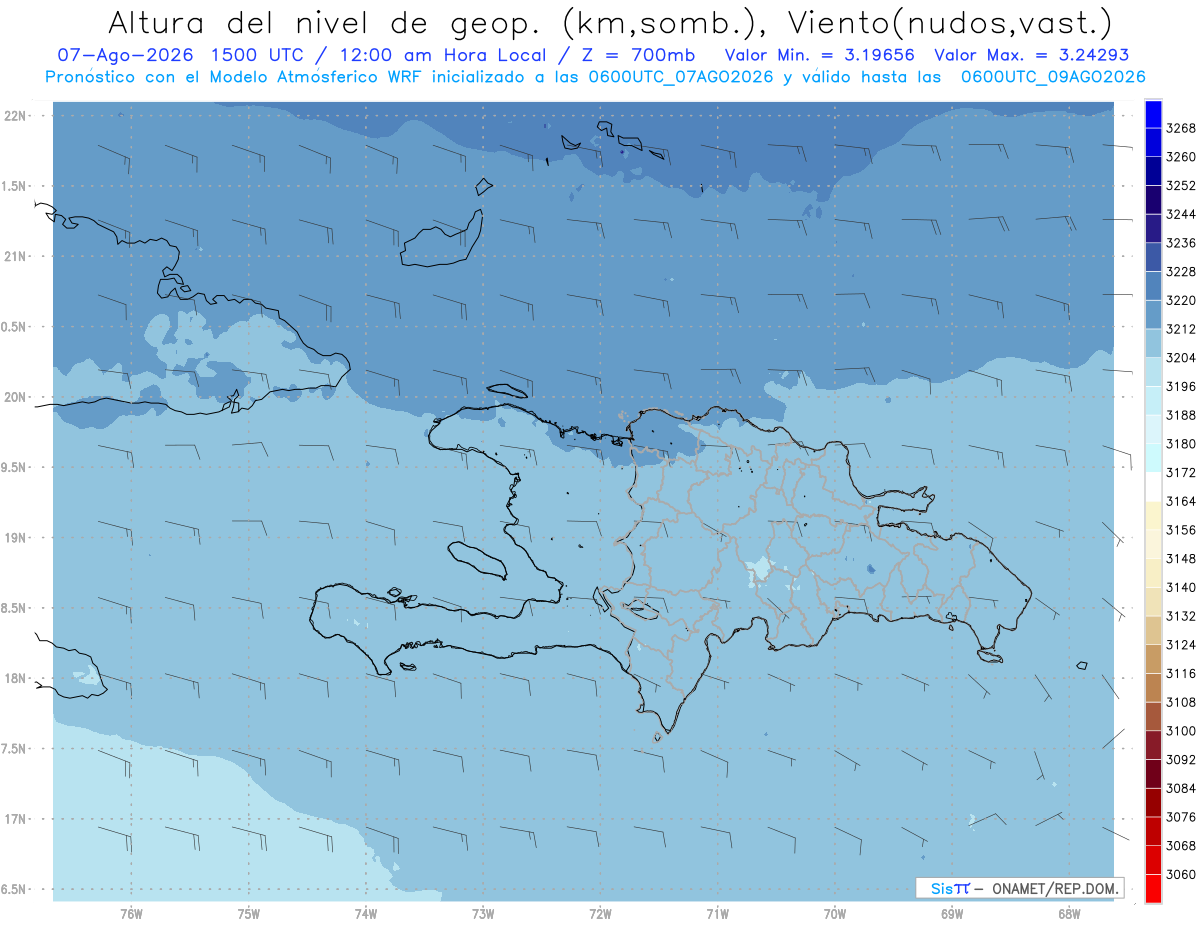The height and width of the screenshot is (927, 1200).
Task: Click the colorbar label 3148
Action: [x=1180, y=559]
